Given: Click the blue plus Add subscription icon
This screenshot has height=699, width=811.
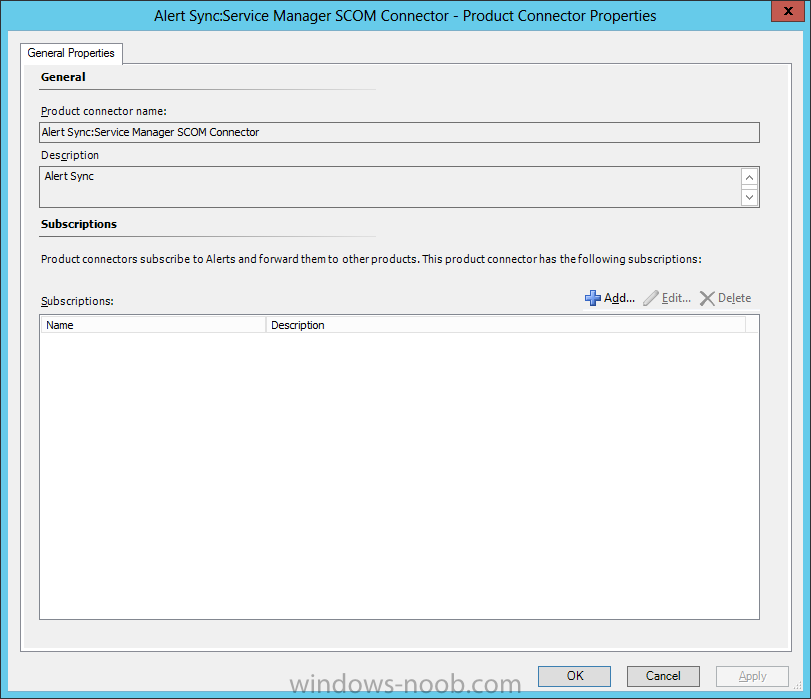Looking at the screenshot, I should (593, 298).
